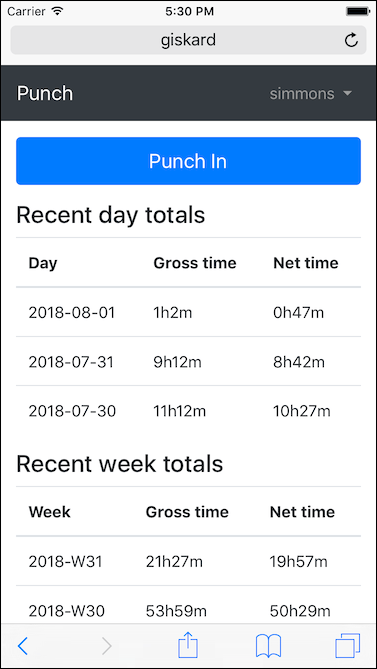Click the dropdown caret beside simmons
This screenshot has height=669, width=377.
pyautogui.click(x=348, y=93)
